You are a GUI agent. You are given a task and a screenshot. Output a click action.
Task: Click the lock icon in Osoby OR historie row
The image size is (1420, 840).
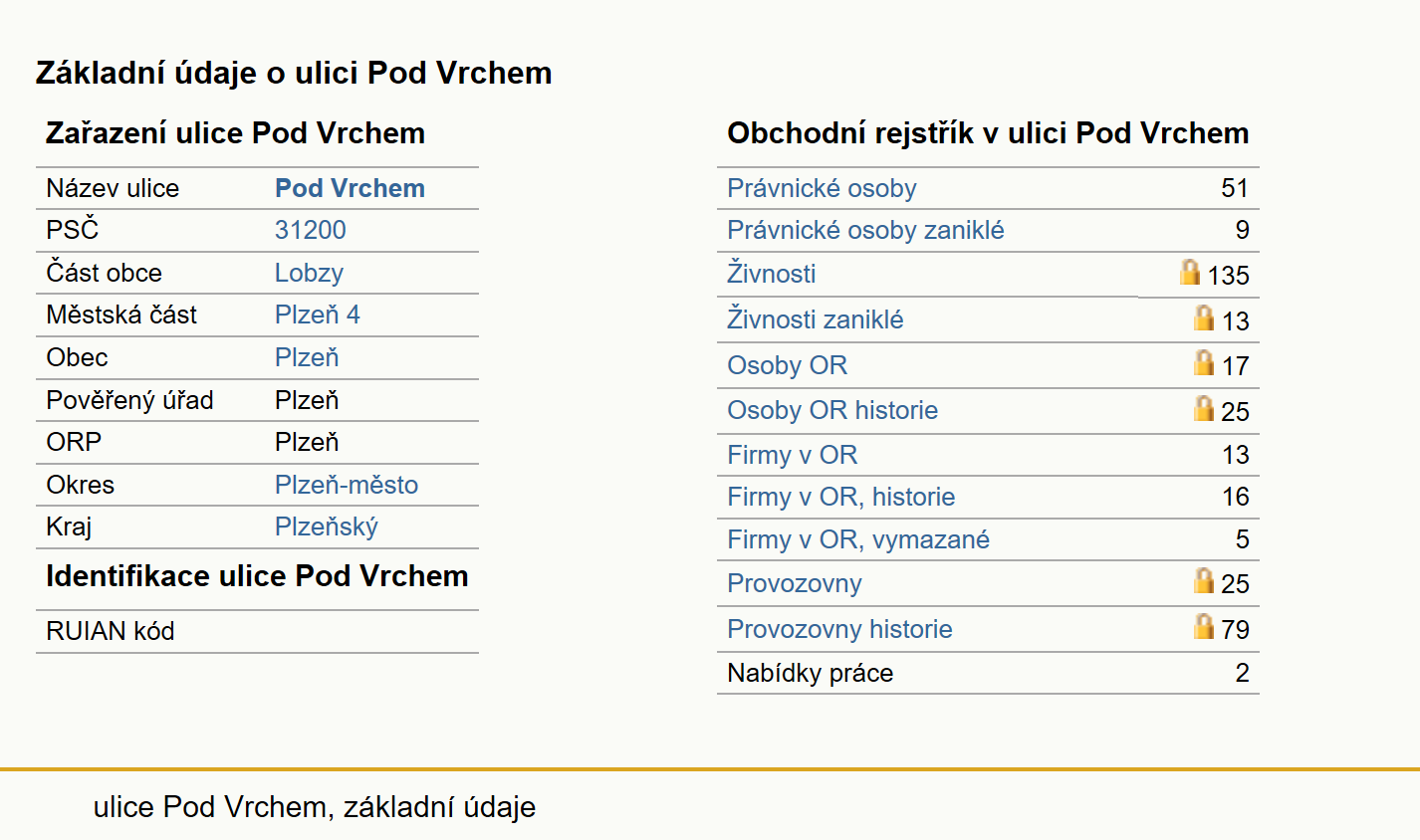(1204, 408)
